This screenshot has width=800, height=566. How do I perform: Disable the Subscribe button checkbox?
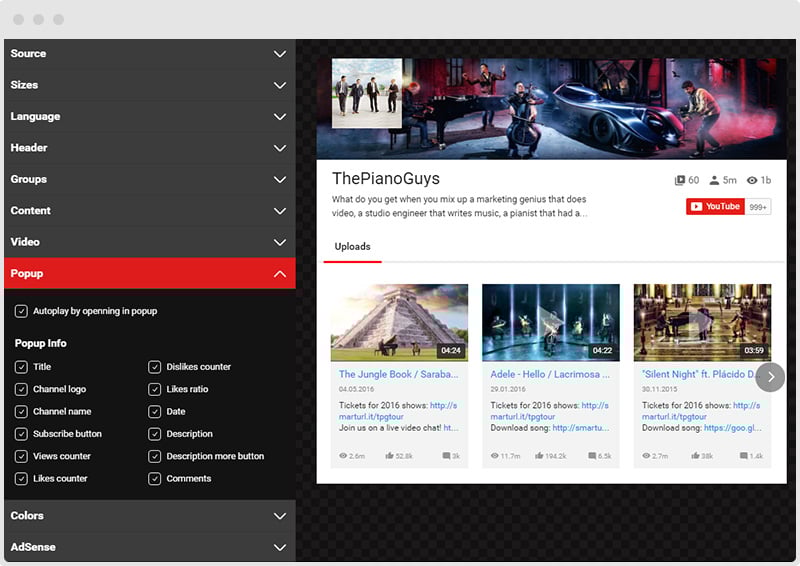coord(21,434)
